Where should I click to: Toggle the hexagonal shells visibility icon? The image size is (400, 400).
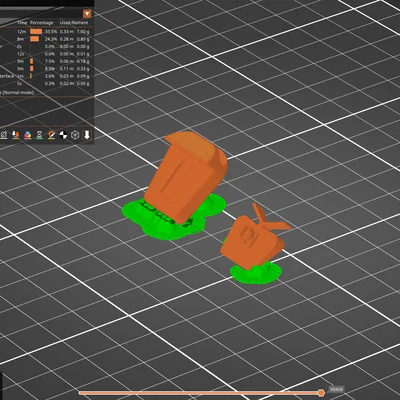75,135
